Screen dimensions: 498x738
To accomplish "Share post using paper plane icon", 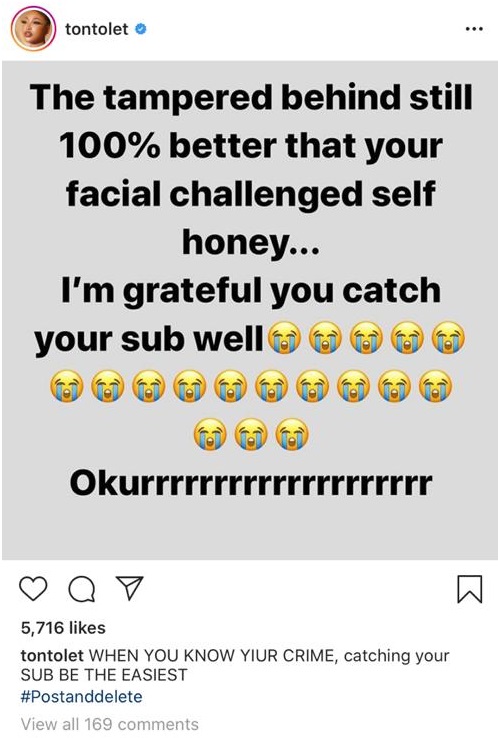I will tap(129, 588).
